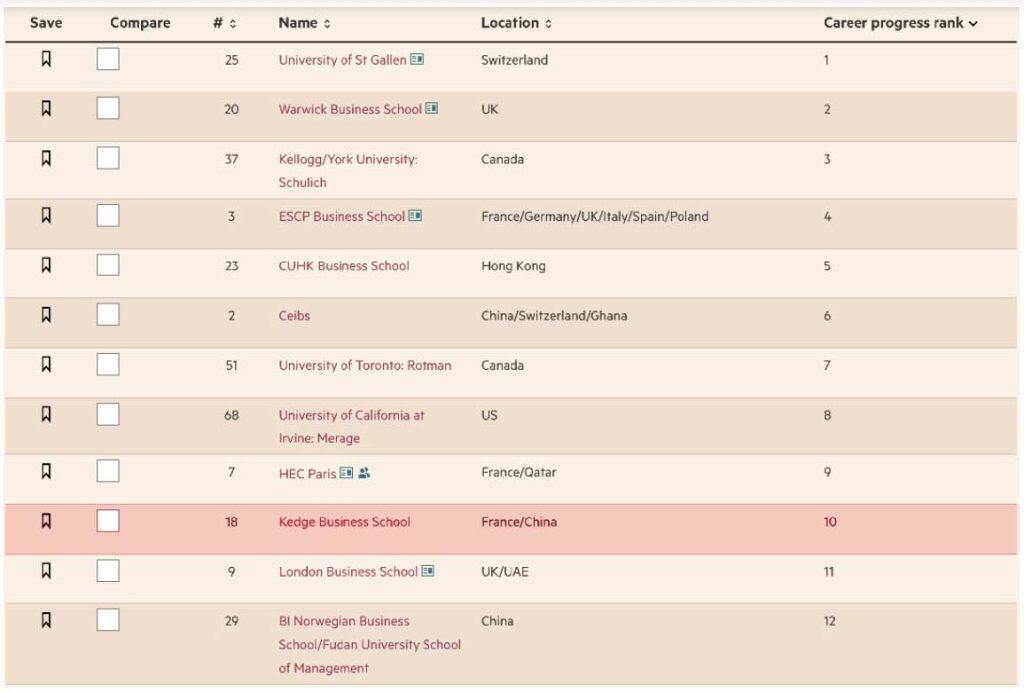1024x692 pixels.
Task: Open profile icon beside London Business School
Action: (428, 571)
